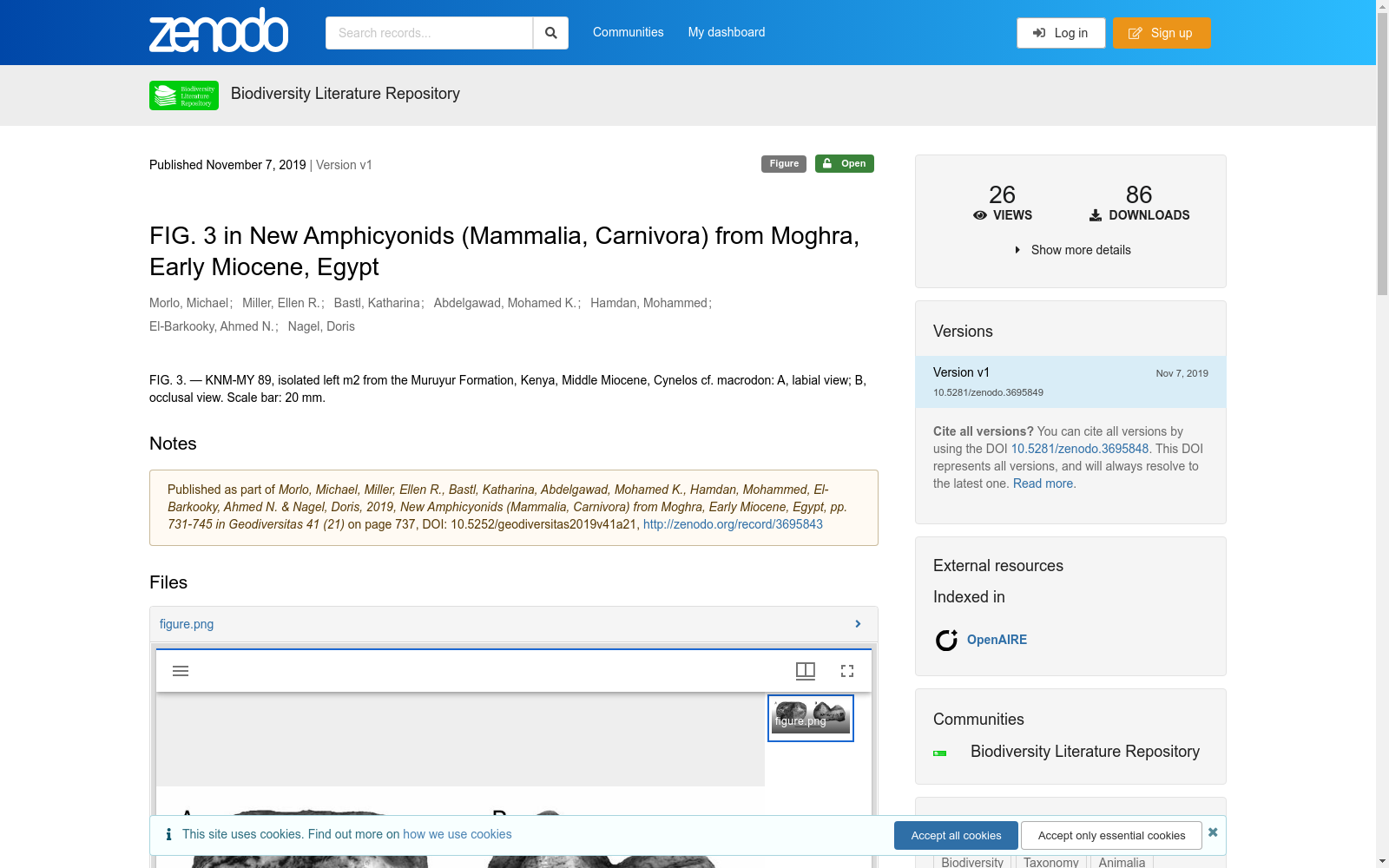The width and height of the screenshot is (1389, 868).
Task: Open the Biodiversity Literature Repository logo
Action: pos(184,95)
